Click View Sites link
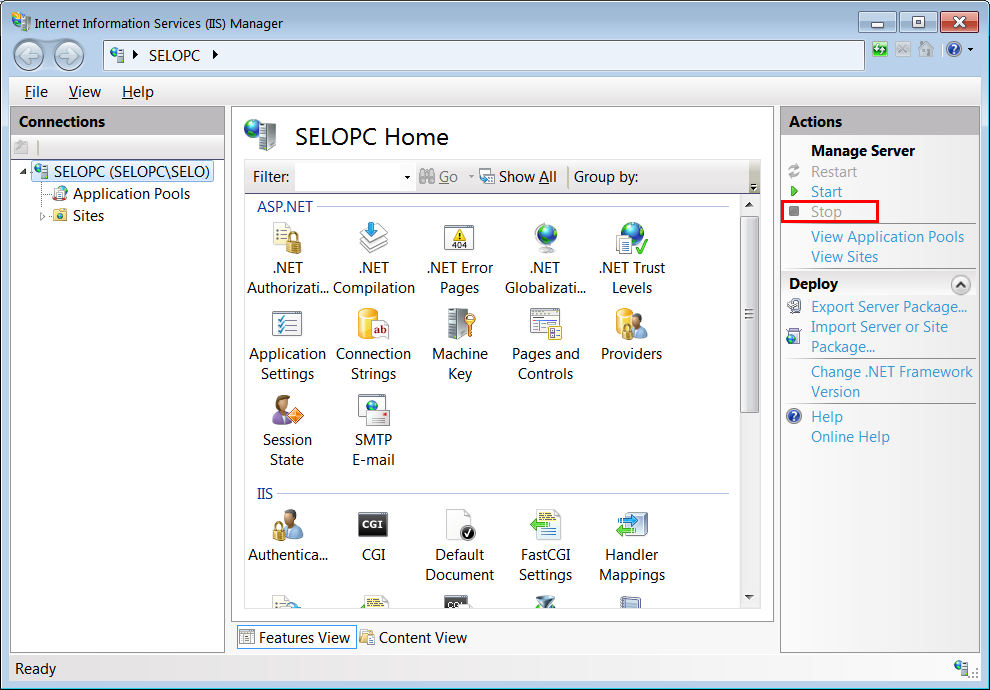The width and height of the screenshot is (990, 690). [844, 257]
